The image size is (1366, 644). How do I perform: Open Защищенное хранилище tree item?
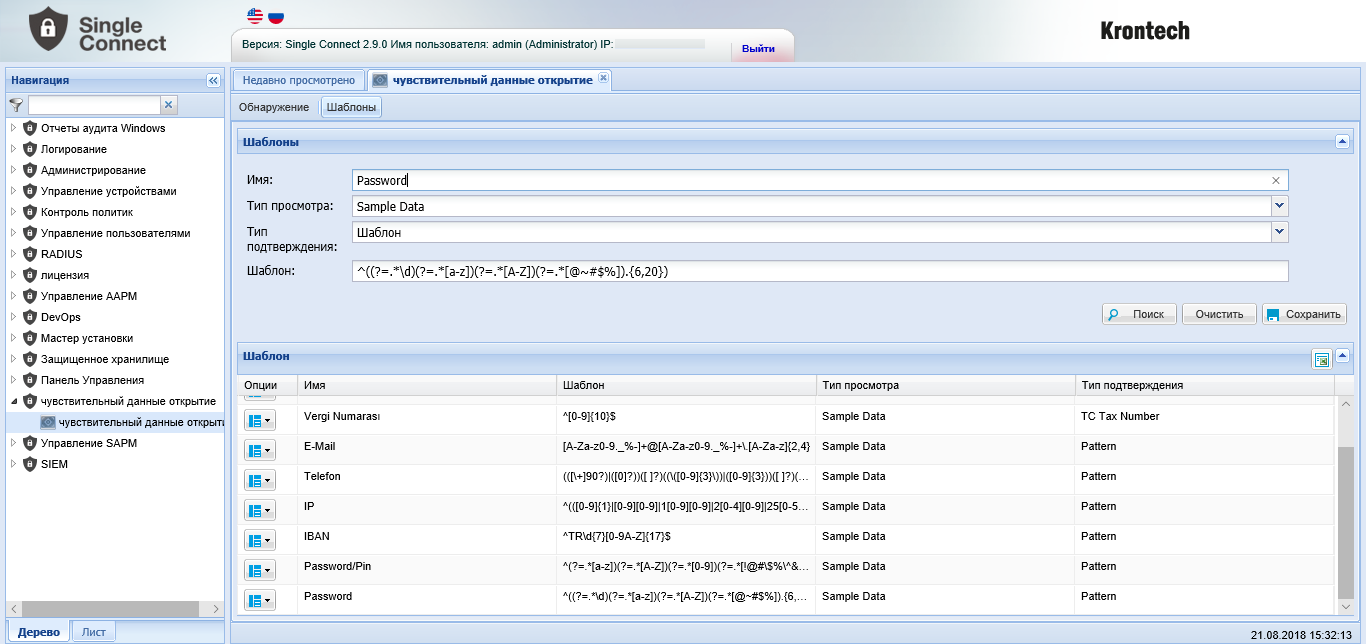pos(105,359)
